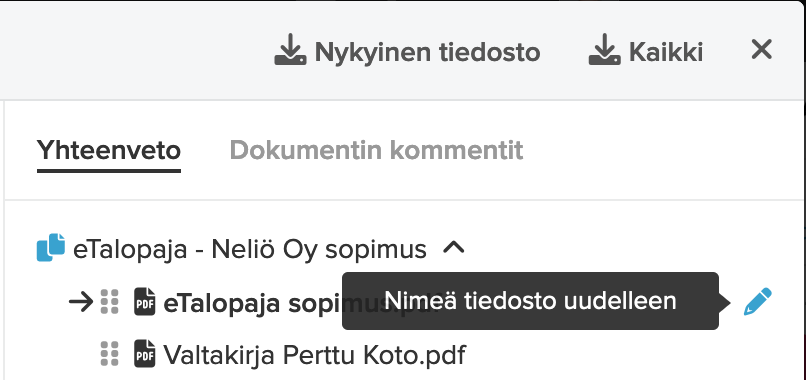
Task: Select eTalopaja - Neliö Oy sopimus title
Action: point(250,249)
